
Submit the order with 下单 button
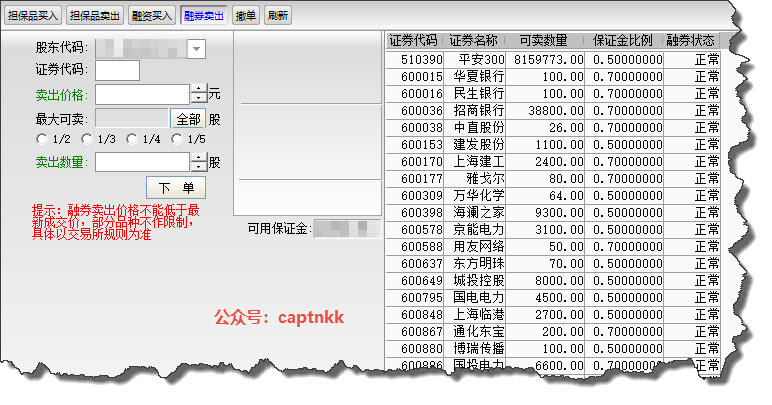[176, 187]
